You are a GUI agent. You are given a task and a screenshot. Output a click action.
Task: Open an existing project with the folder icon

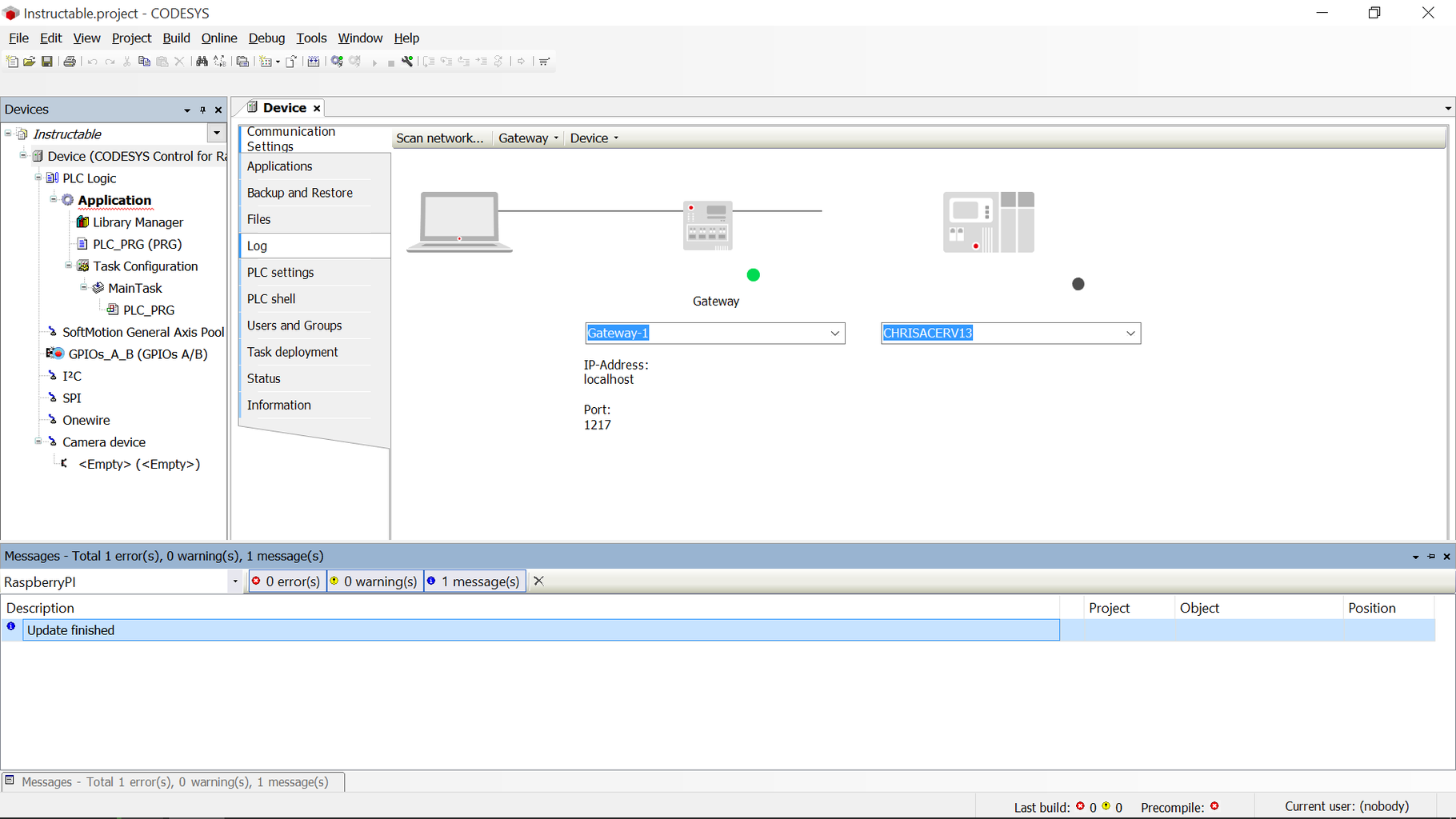tap(30, 62)
